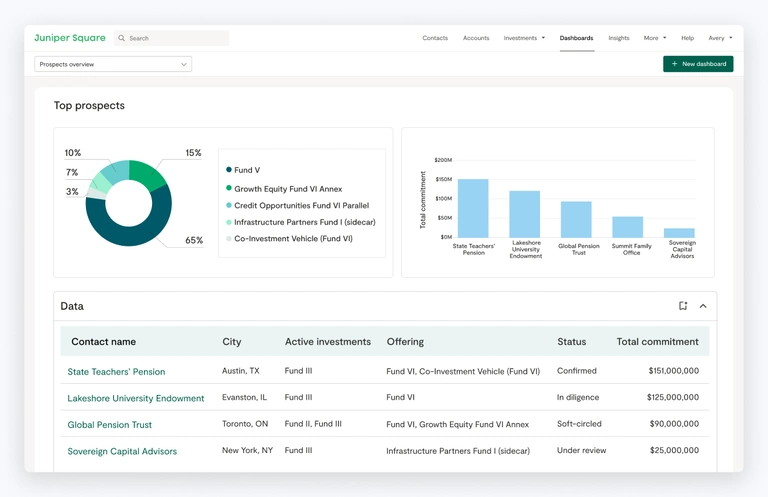Click the Evanston, IL city cell
Screen dimensions: 768x497
(244, 397)
